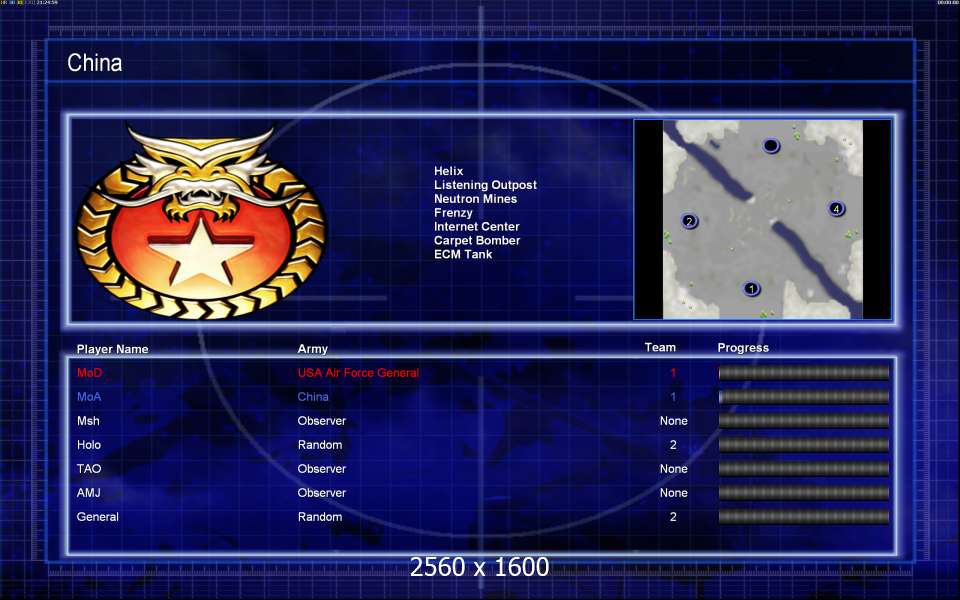
Task: Select player name General
Action: click(97, 517)
